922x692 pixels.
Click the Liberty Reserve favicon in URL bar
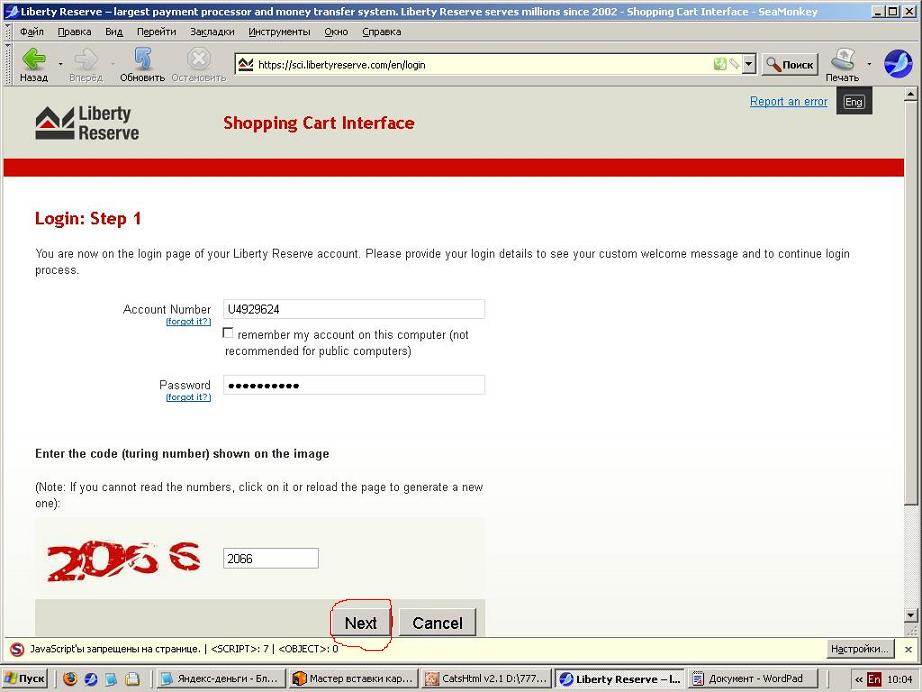pyautogui.click(x=246, y=64)
